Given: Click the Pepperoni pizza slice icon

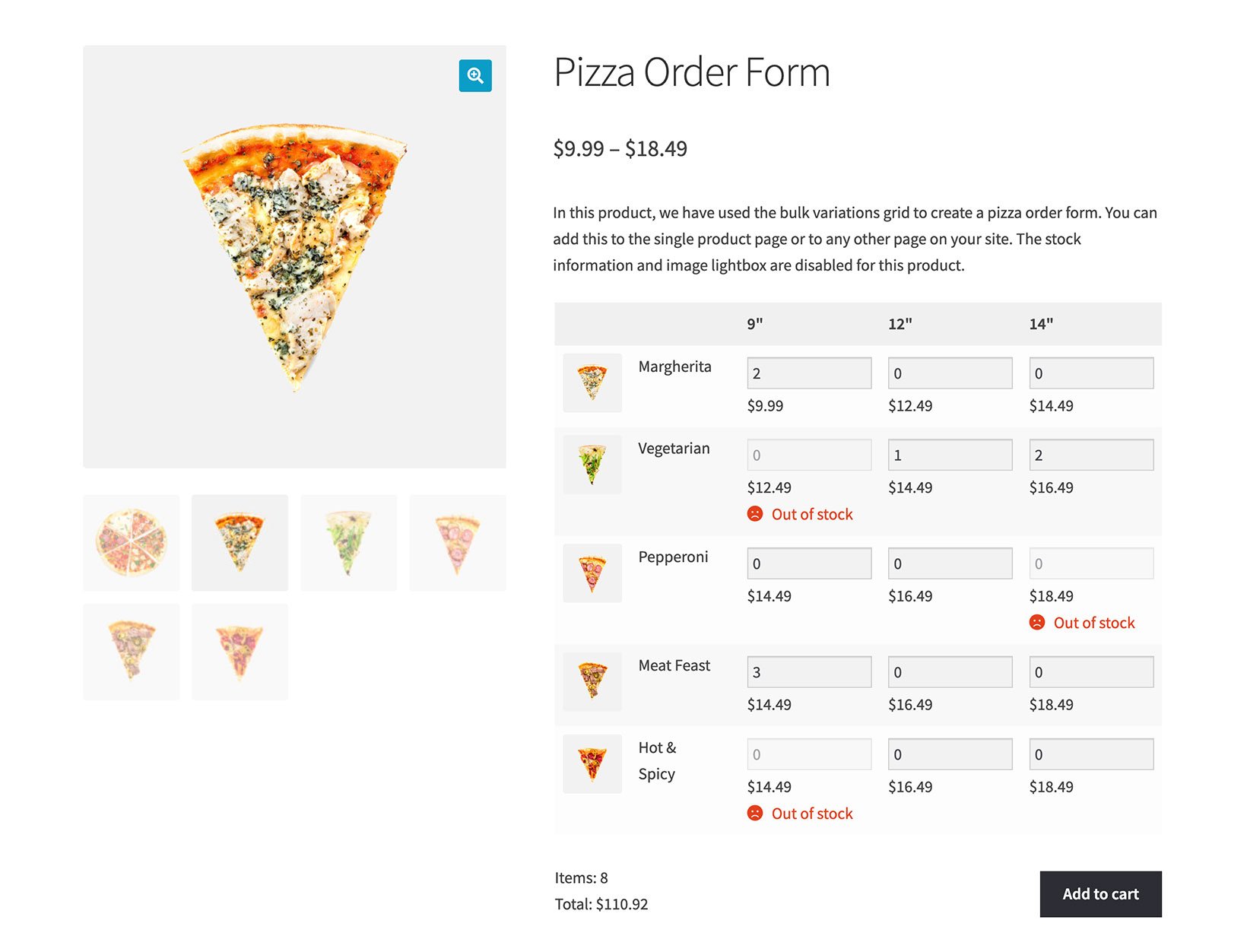Looking at the screenshot, I should [x=592, y=573].
